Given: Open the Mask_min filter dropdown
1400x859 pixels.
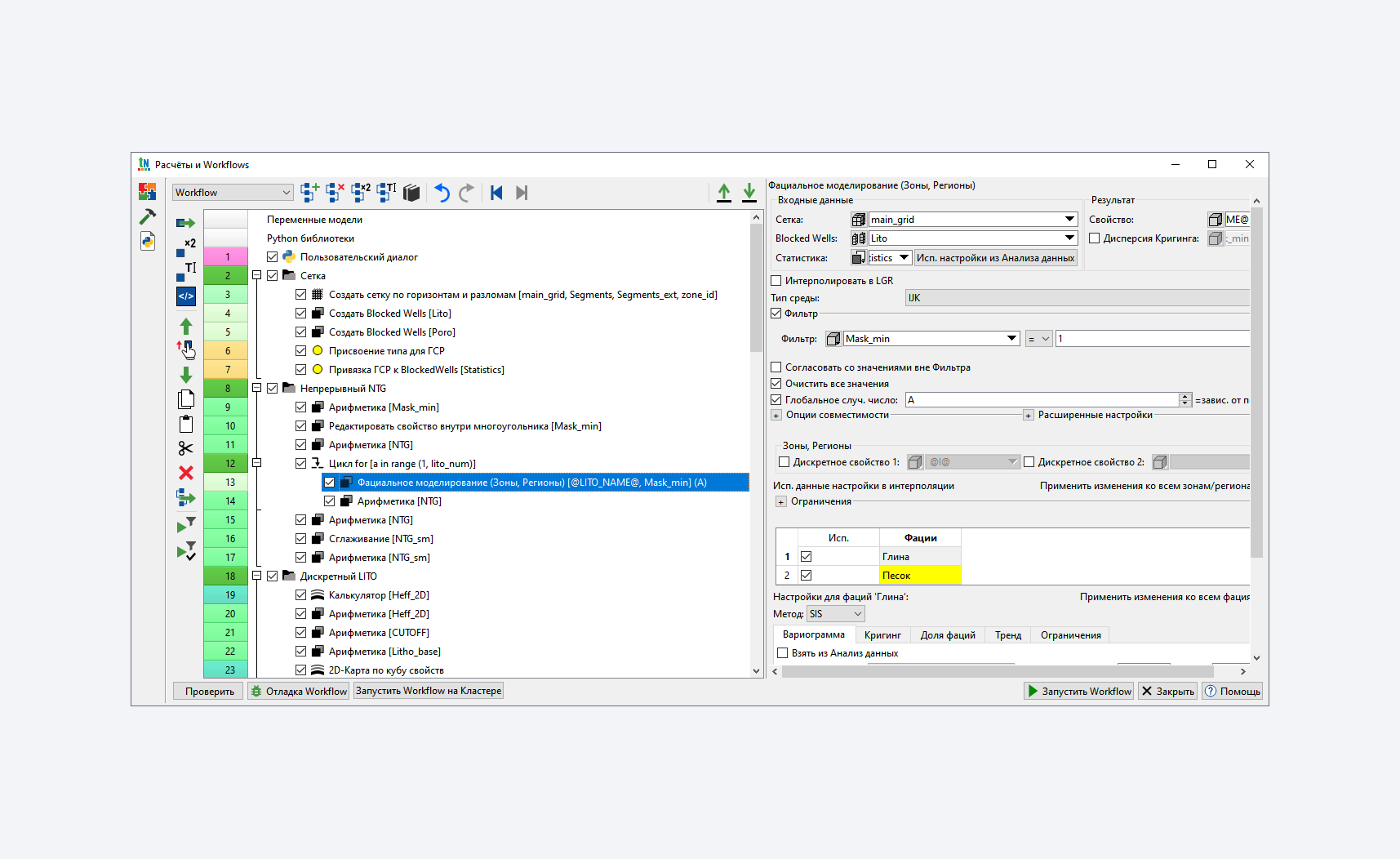Looking at the screenshot, I should (x=931, y=339).
